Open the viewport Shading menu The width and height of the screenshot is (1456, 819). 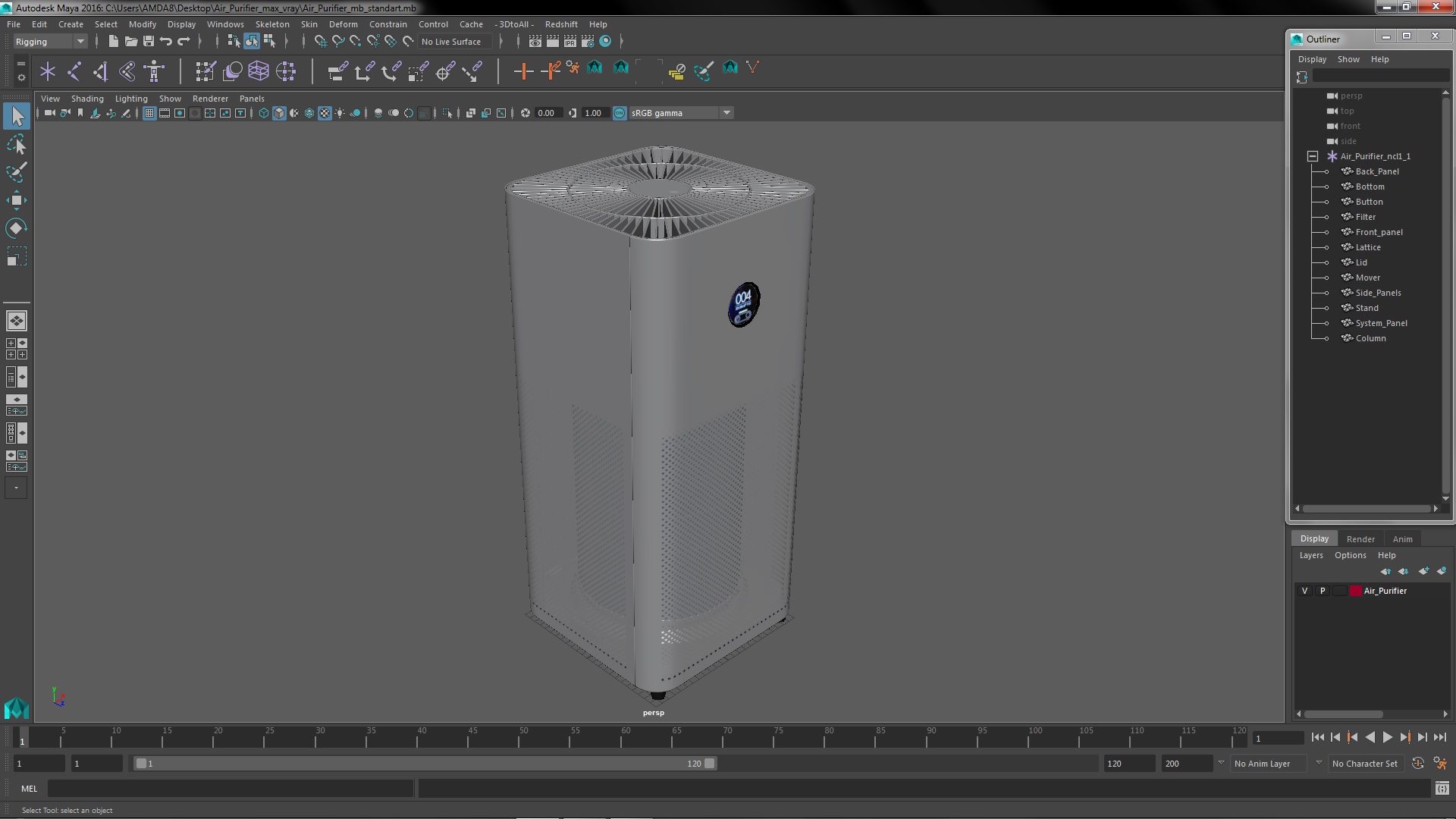(87, 99)
